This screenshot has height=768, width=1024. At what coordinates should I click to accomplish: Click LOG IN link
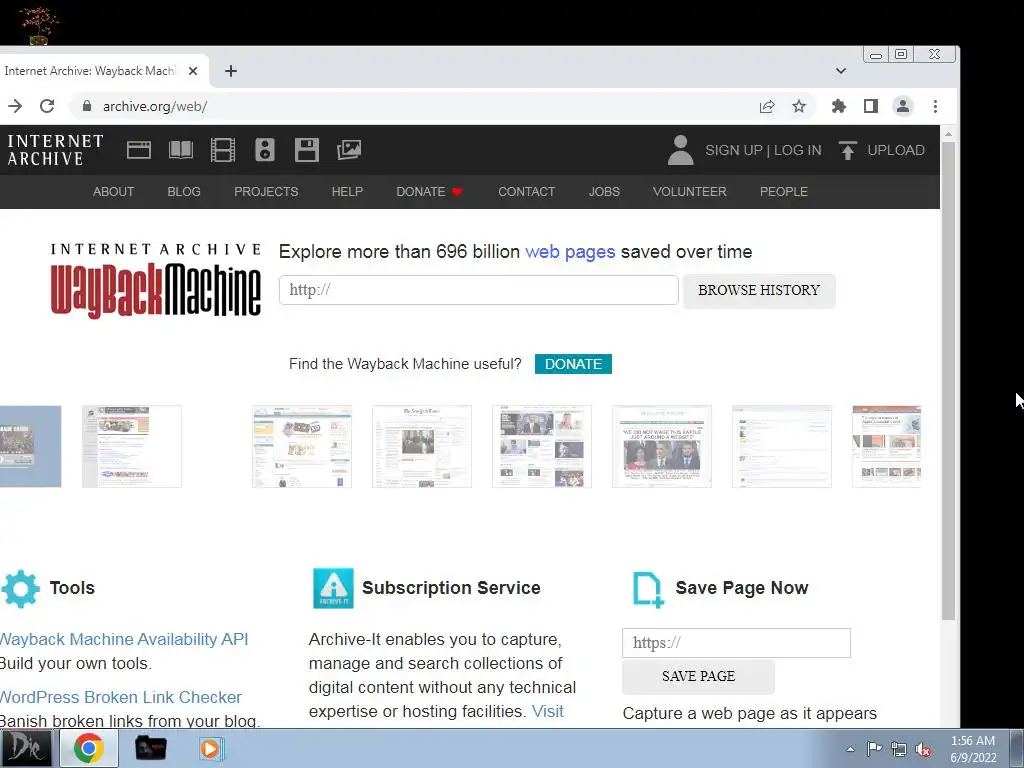pos(797,150)
